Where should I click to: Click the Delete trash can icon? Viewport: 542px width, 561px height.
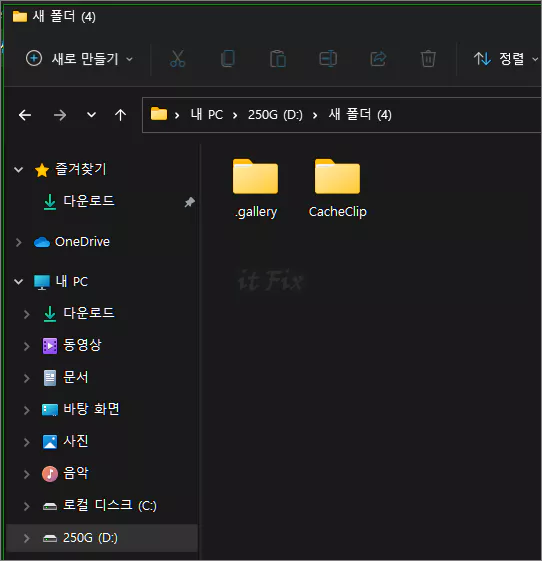pyautogui.click(x=428, y=59)
